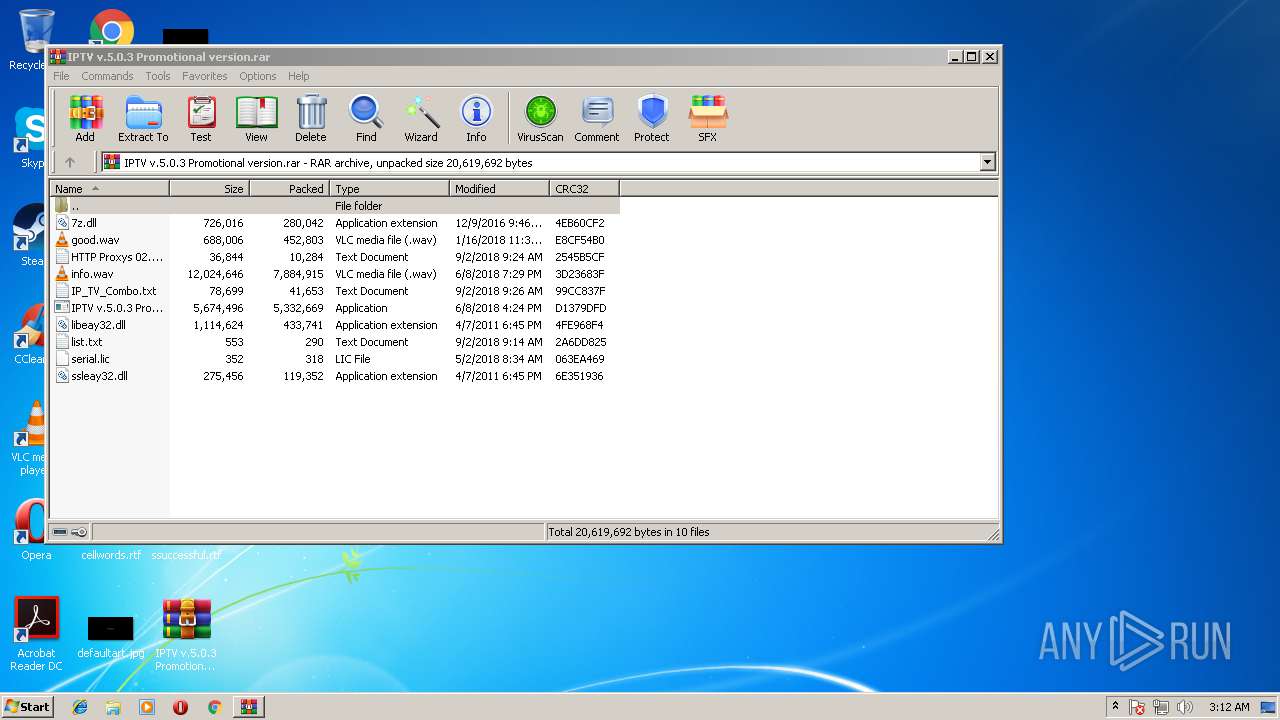Open Windows Explorer from taskbar
This screenshot has width=1280, height=720.
[x=113, y=706]
